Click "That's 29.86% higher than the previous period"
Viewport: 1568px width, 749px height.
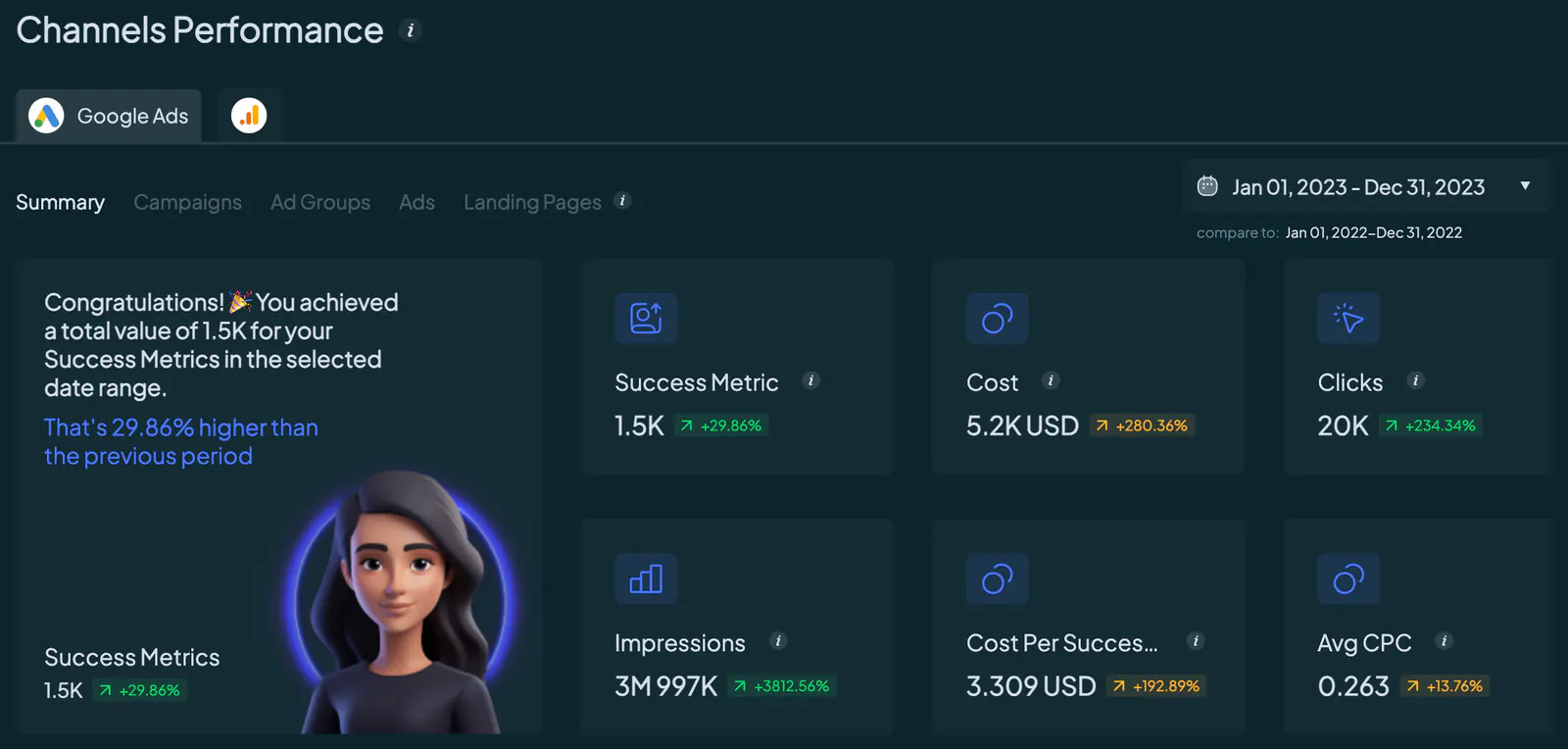(181, 442)
